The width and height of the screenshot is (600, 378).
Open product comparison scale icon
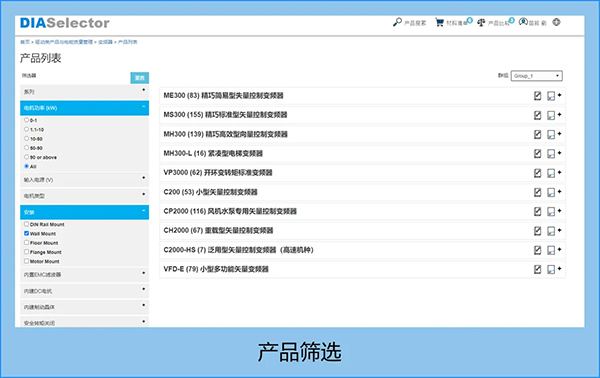click(481, 23)
